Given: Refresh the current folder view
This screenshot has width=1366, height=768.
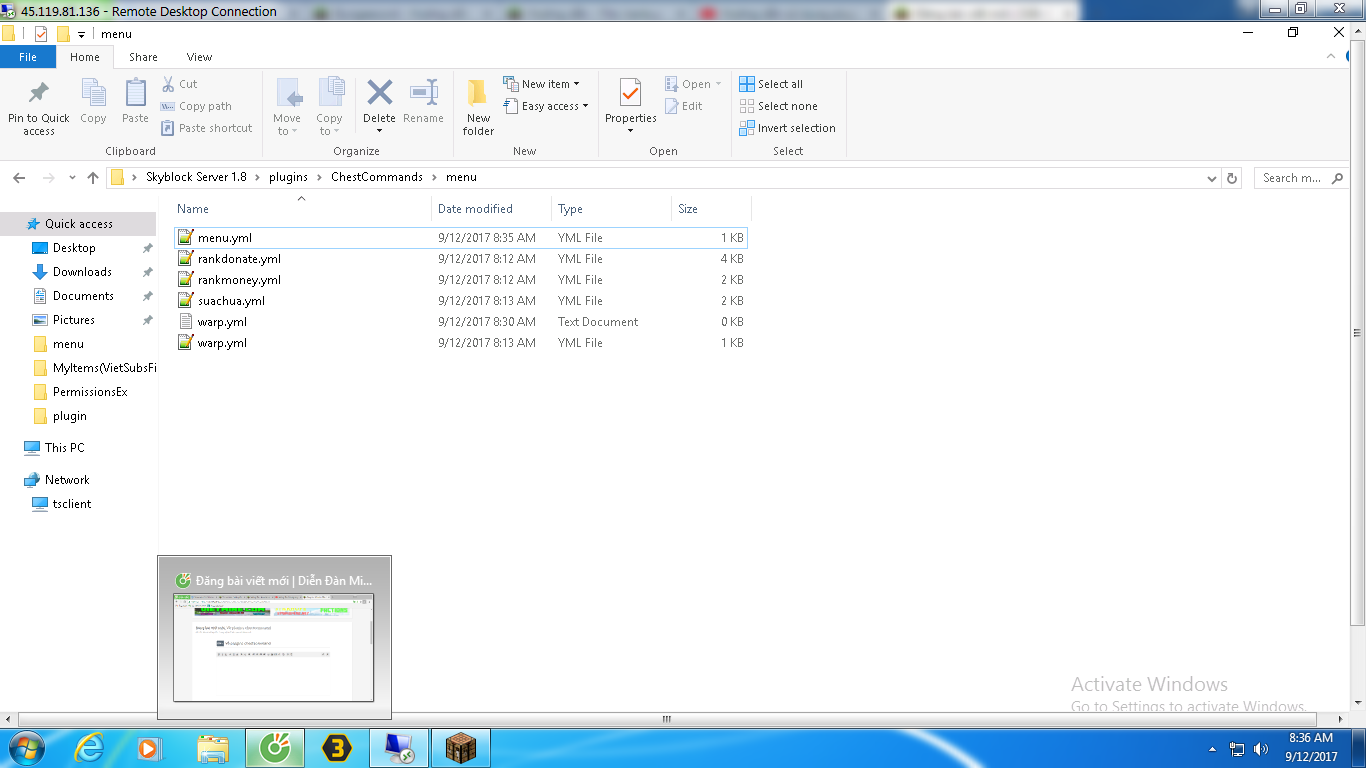Looking at the screenshot, I should 1232,178.
